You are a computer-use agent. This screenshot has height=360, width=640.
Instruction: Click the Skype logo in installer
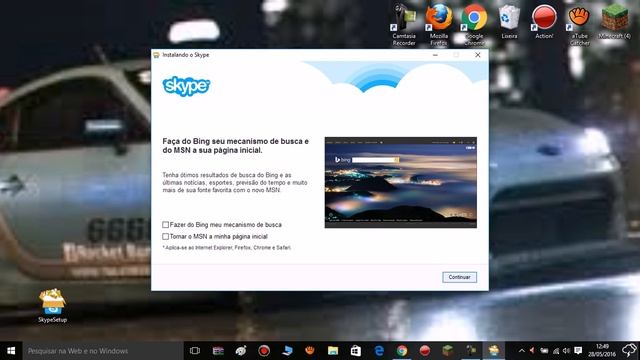coord(186,86)
